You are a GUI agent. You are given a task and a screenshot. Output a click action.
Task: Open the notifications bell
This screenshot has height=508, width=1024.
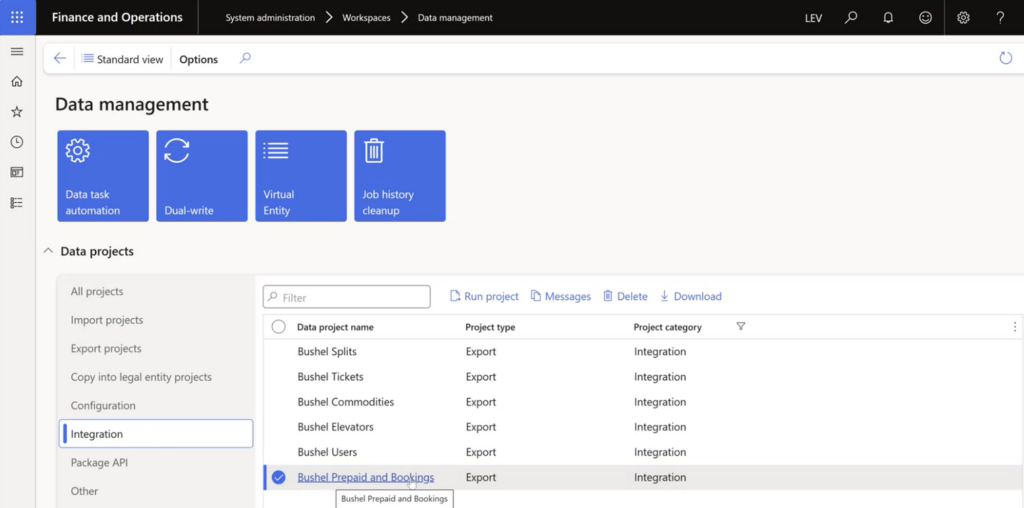888,18
